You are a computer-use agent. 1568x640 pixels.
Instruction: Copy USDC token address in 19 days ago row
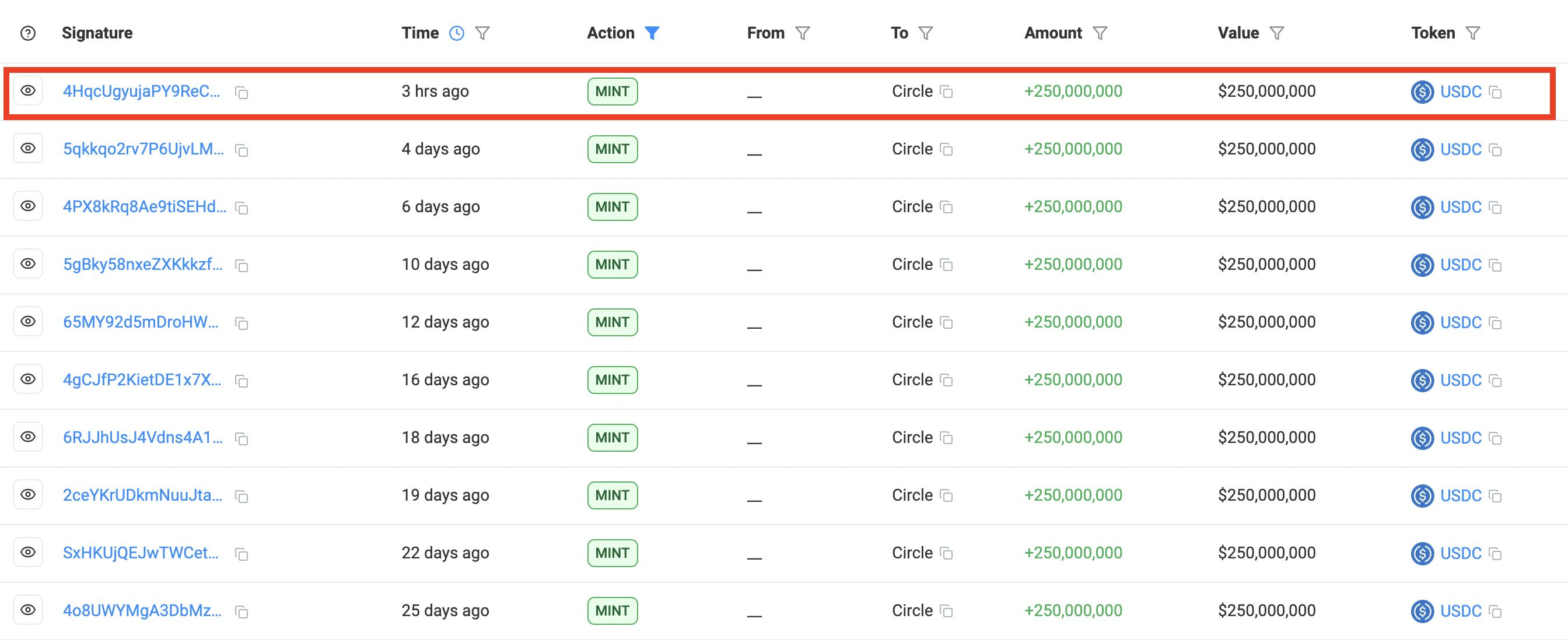click(1496, 497)
